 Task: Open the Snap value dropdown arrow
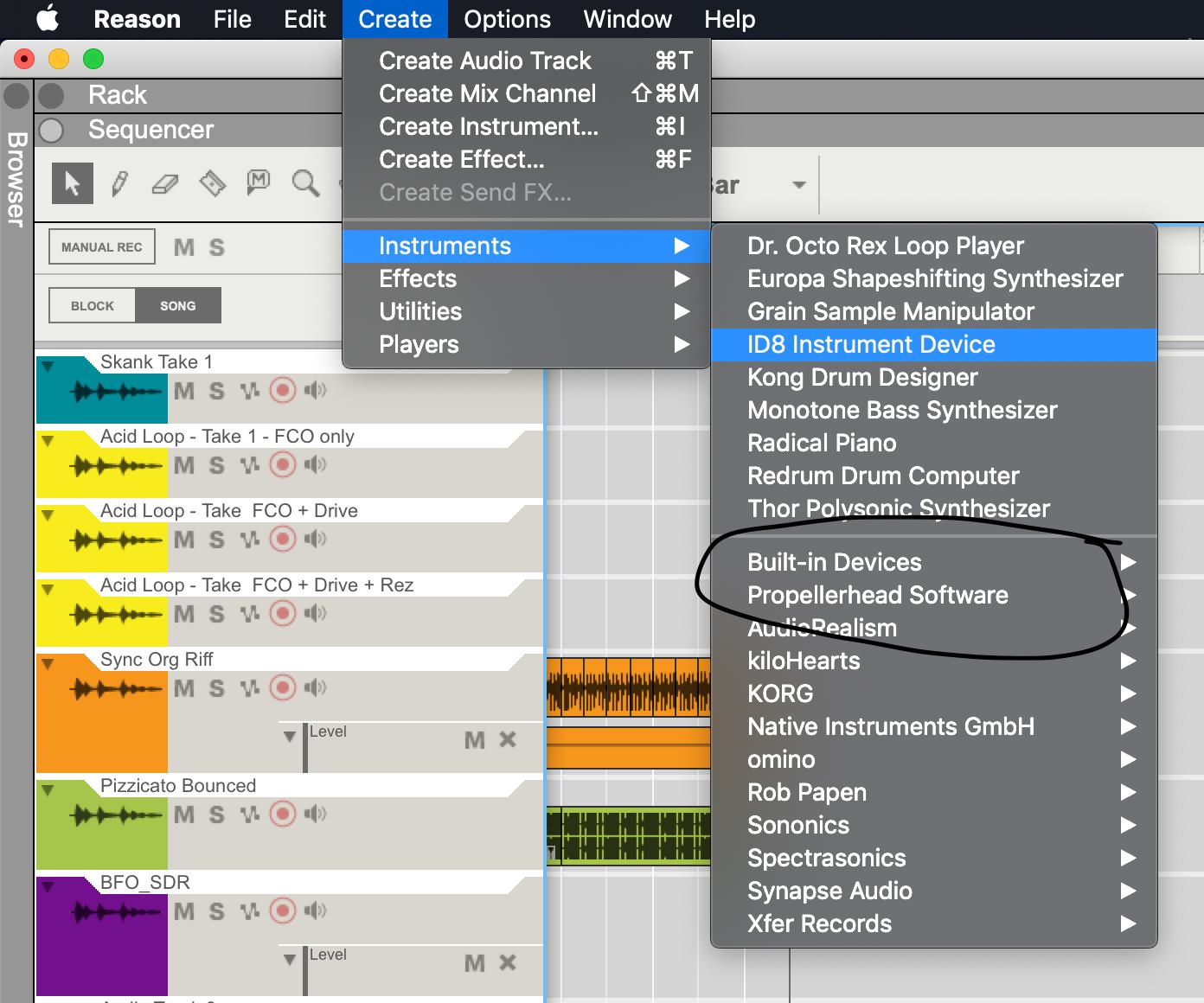point(799,184)
